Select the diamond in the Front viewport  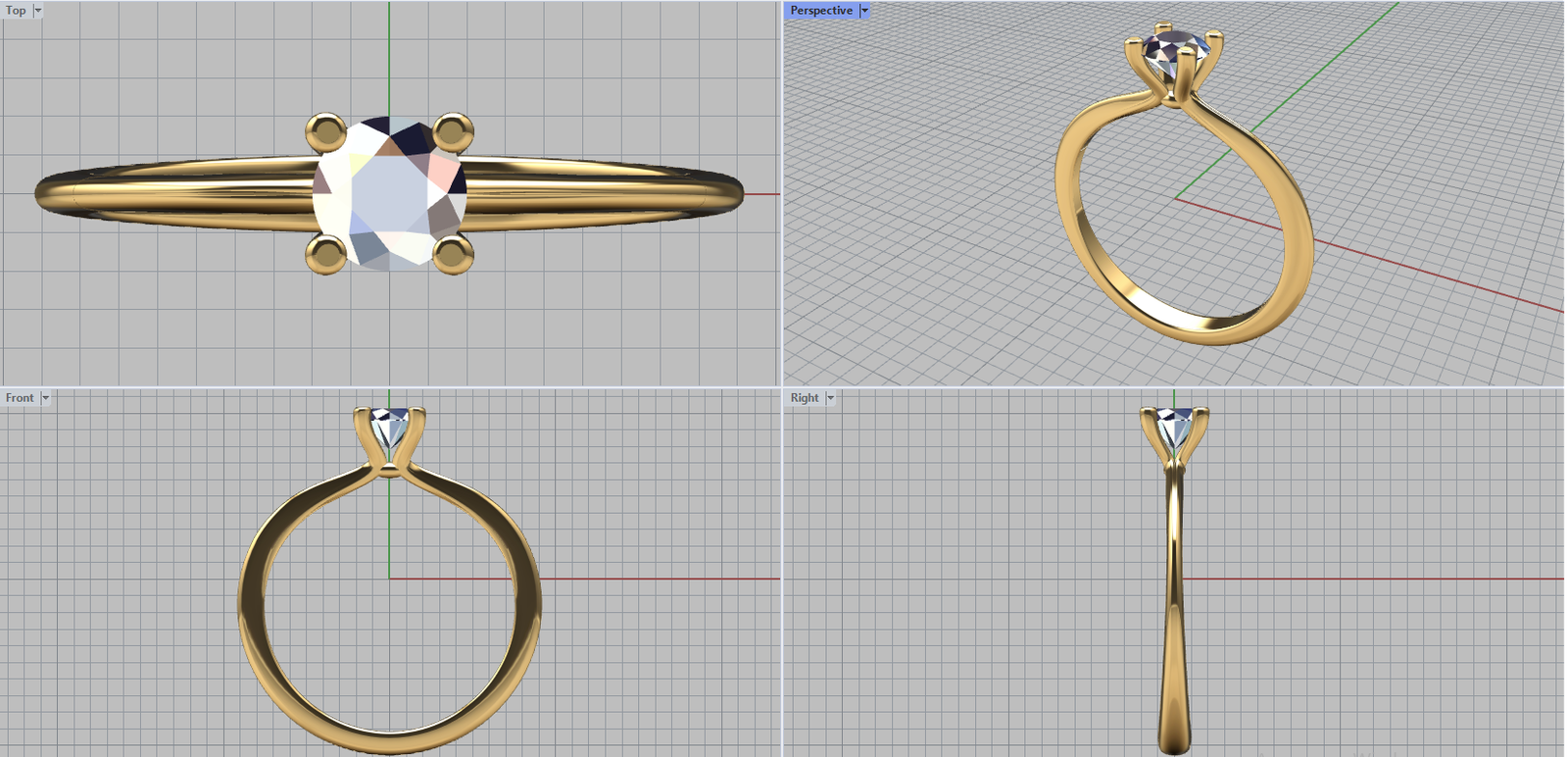389,429
